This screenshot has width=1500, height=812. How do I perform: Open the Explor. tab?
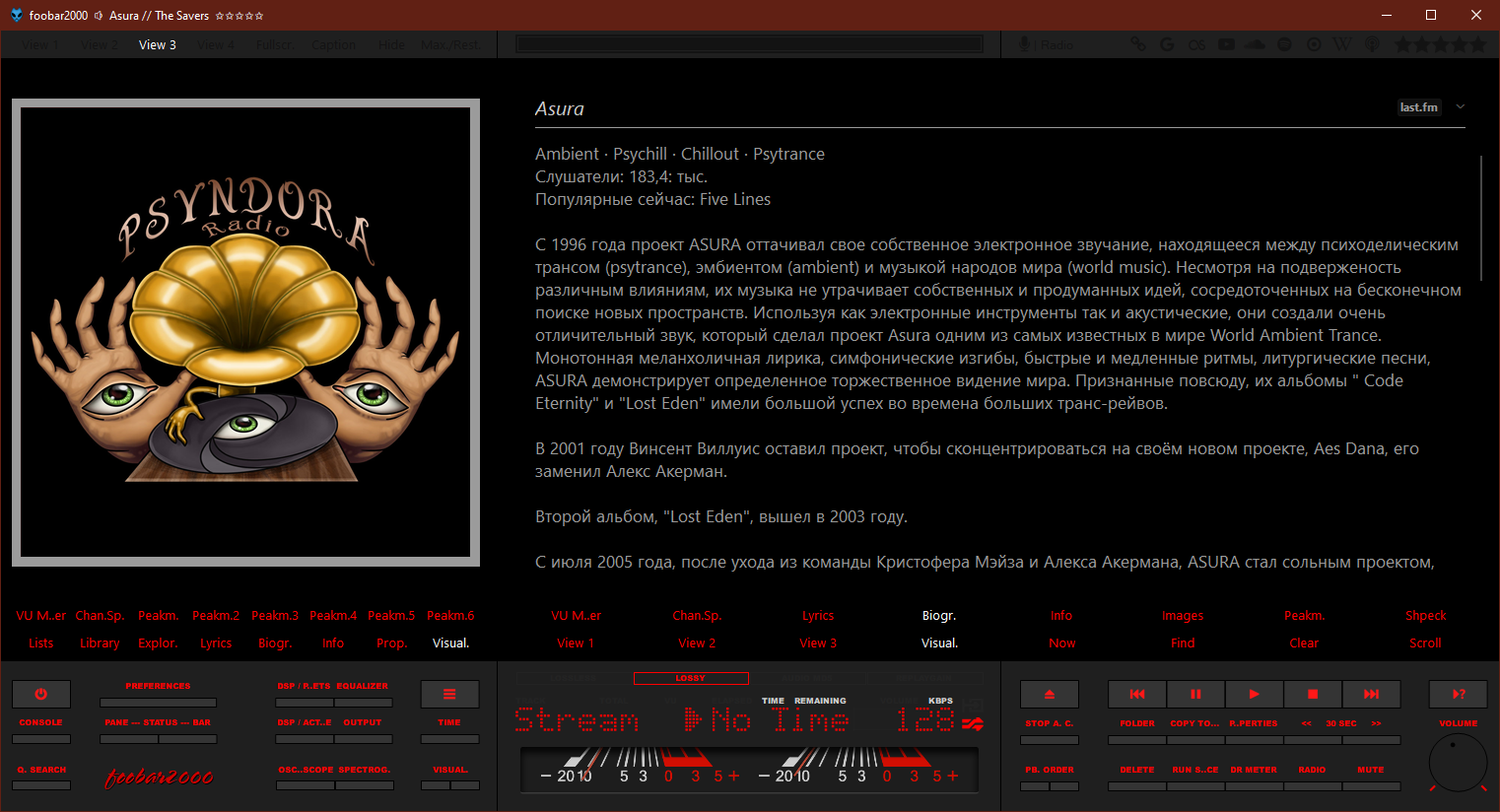pos(158,643)
